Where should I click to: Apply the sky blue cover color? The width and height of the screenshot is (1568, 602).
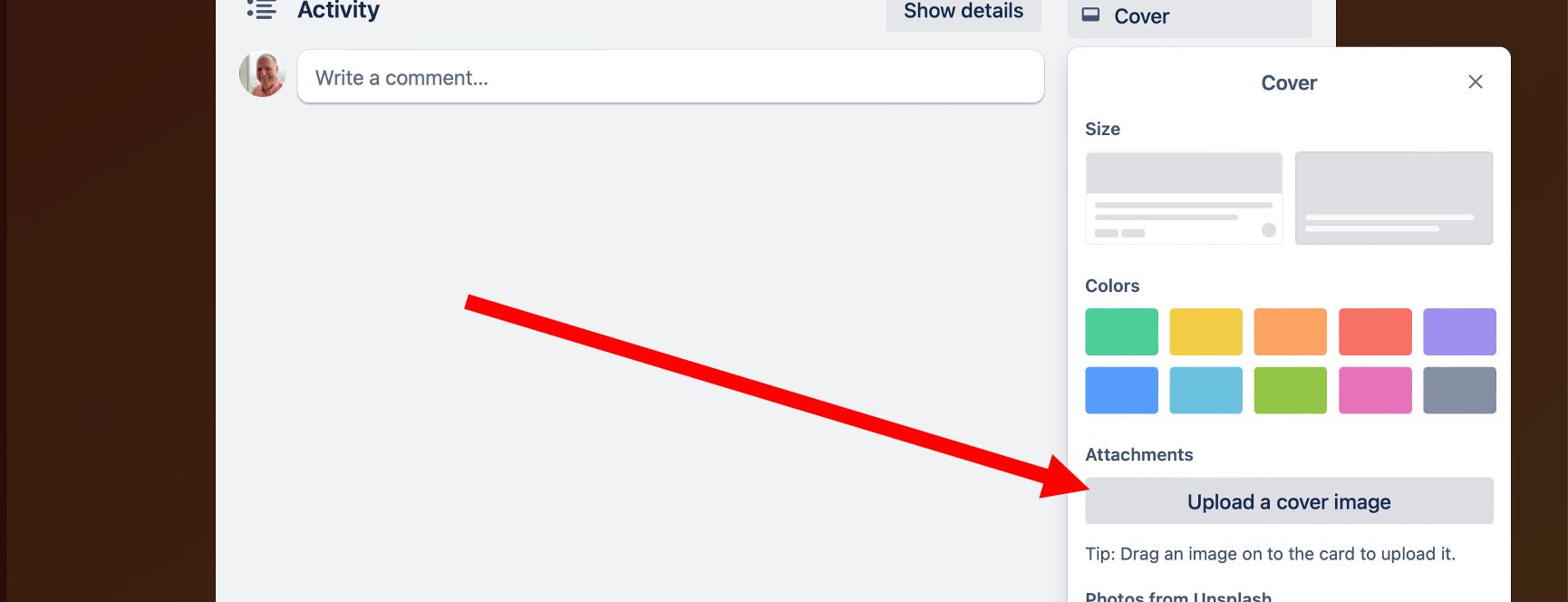coord(1205,390)
